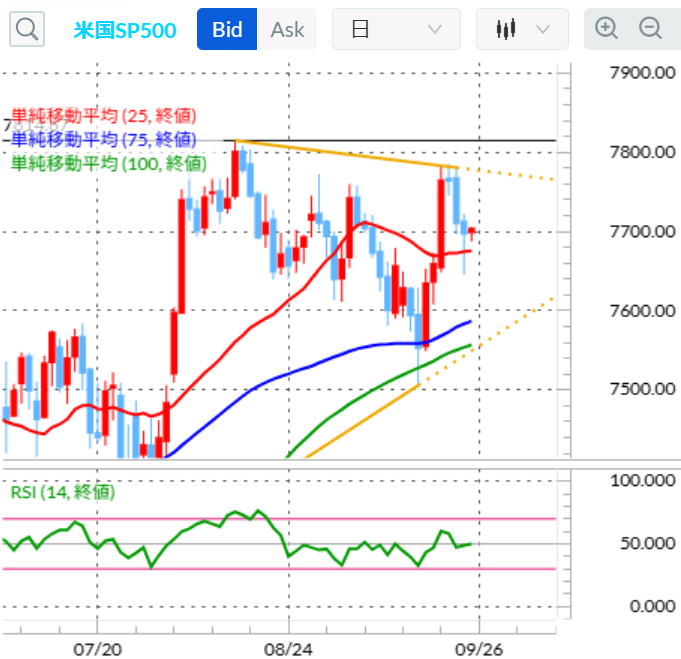Click the 7500.00 price axis label
Viewport: 681px width, 659px height.
(642, 389)
